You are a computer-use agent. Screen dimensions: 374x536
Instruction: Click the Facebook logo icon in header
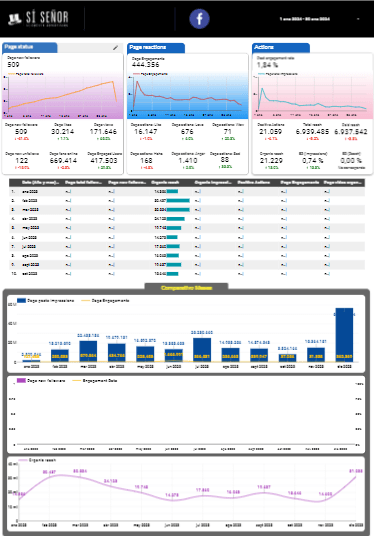tap(199, 18)
